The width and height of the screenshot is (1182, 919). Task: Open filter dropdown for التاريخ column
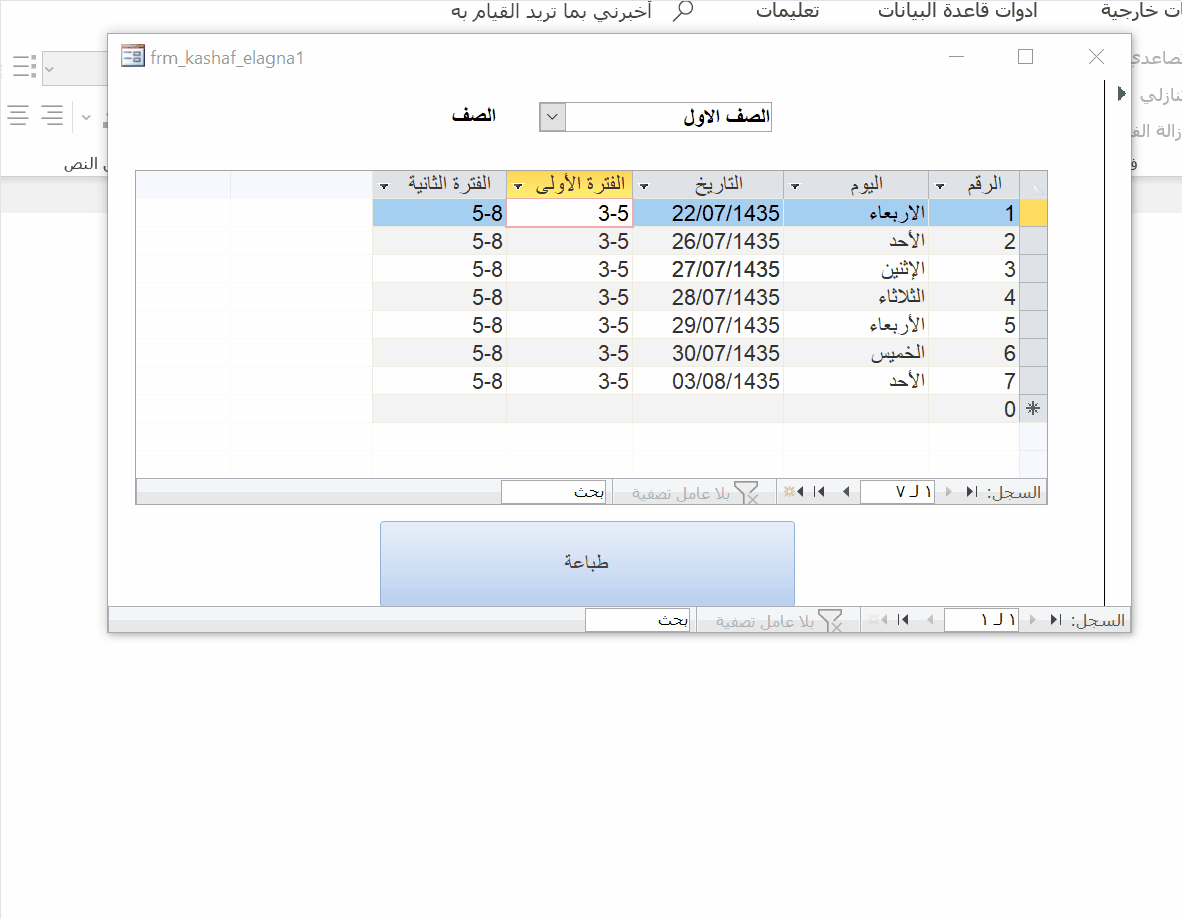(x=644, y=185)
